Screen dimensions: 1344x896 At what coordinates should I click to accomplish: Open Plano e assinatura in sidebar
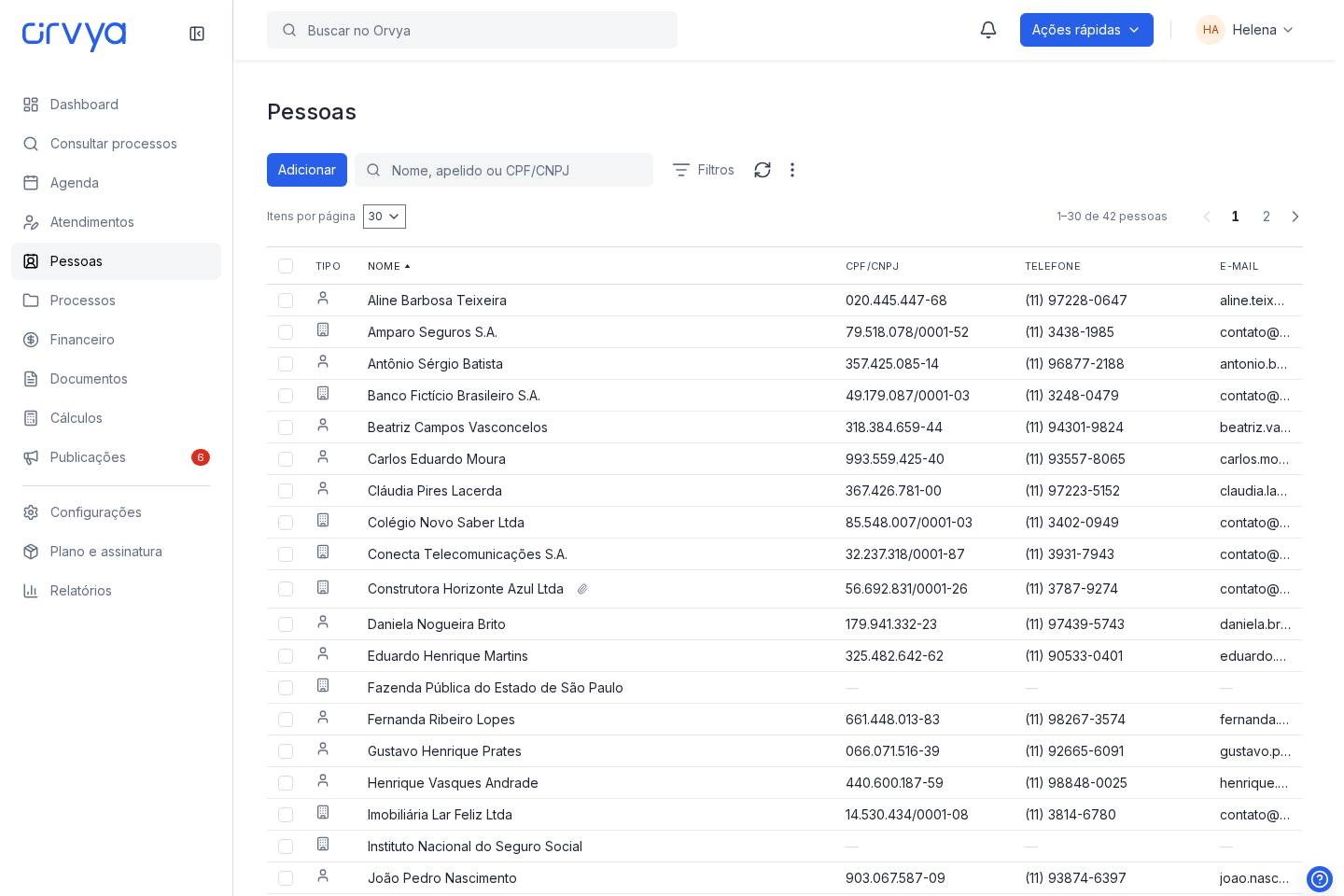116,552
